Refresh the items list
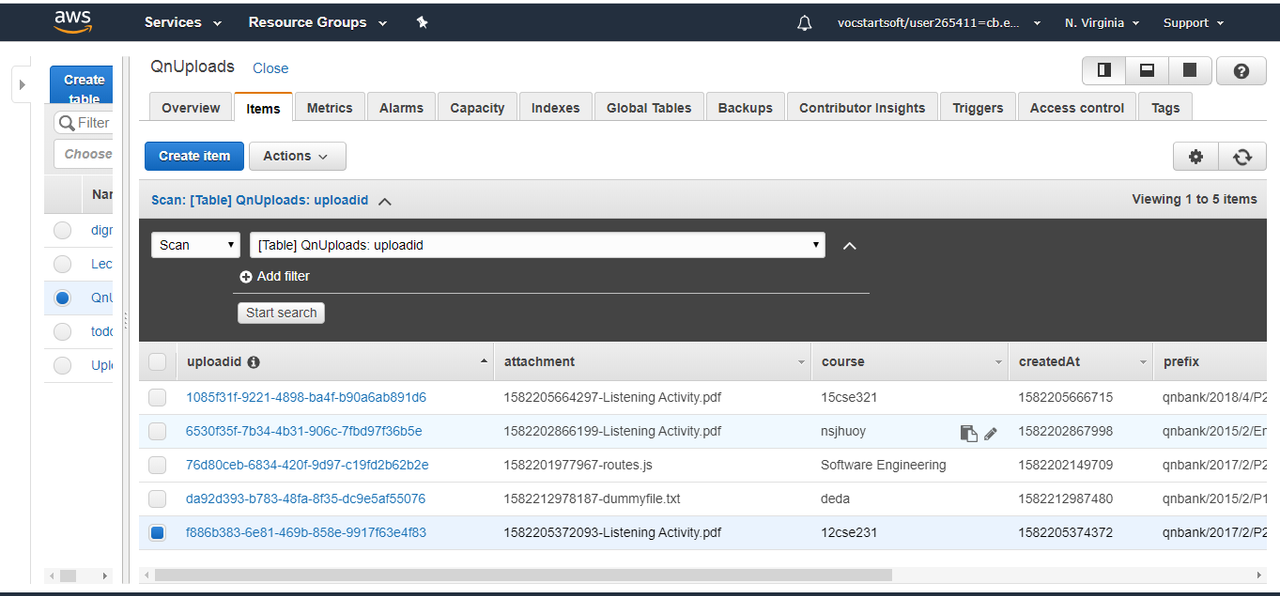Screen dimensions: 1280x596 point(1242,156)
